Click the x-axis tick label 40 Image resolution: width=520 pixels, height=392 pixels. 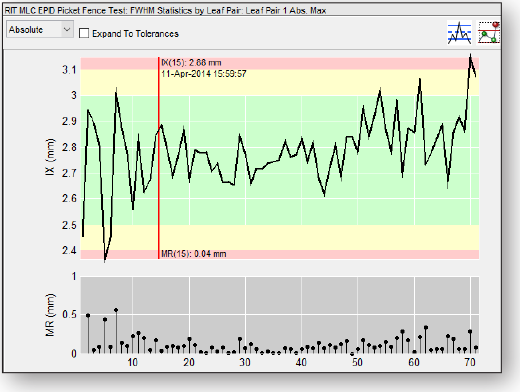tap(301, 362)
